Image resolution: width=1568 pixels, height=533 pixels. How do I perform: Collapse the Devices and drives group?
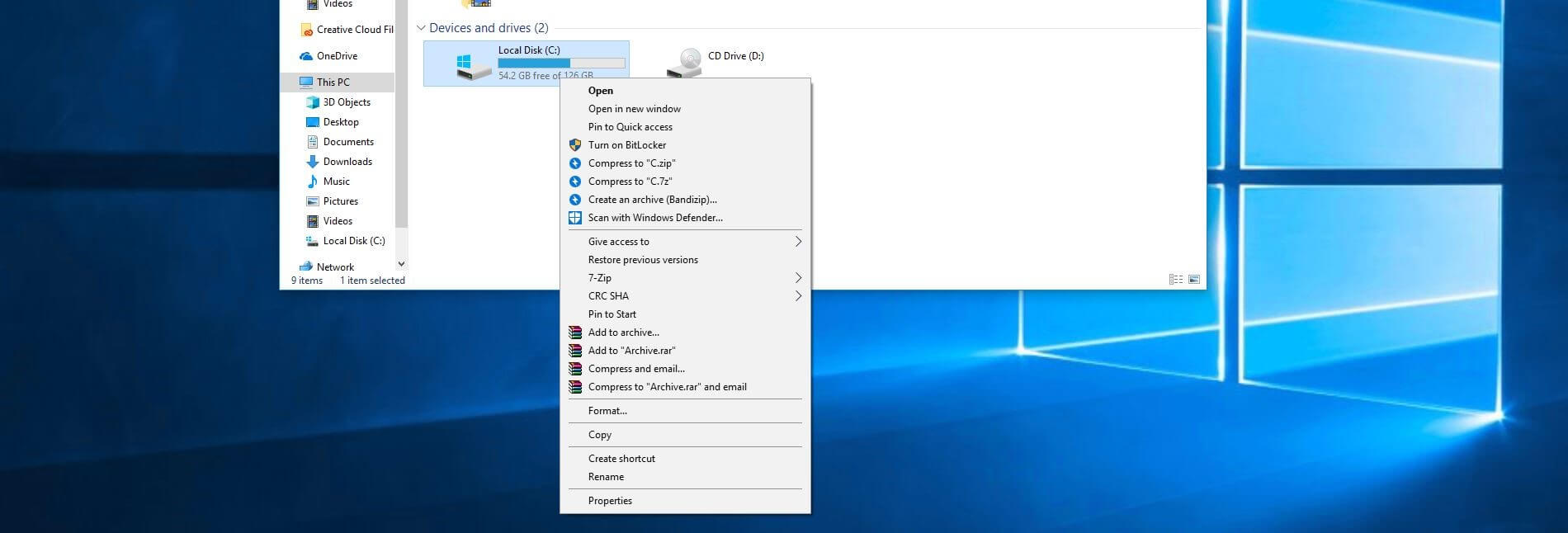421,28
